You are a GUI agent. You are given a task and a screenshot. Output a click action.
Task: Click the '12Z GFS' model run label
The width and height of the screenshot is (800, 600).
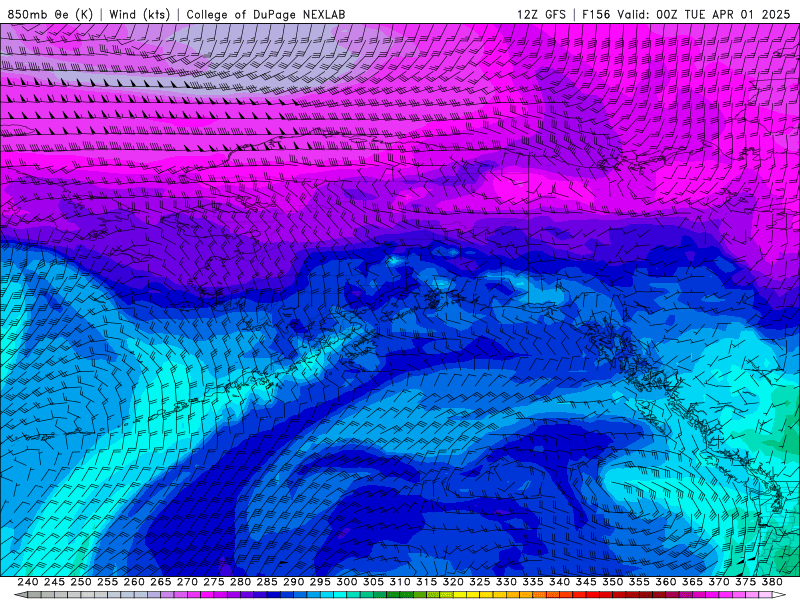541,14
